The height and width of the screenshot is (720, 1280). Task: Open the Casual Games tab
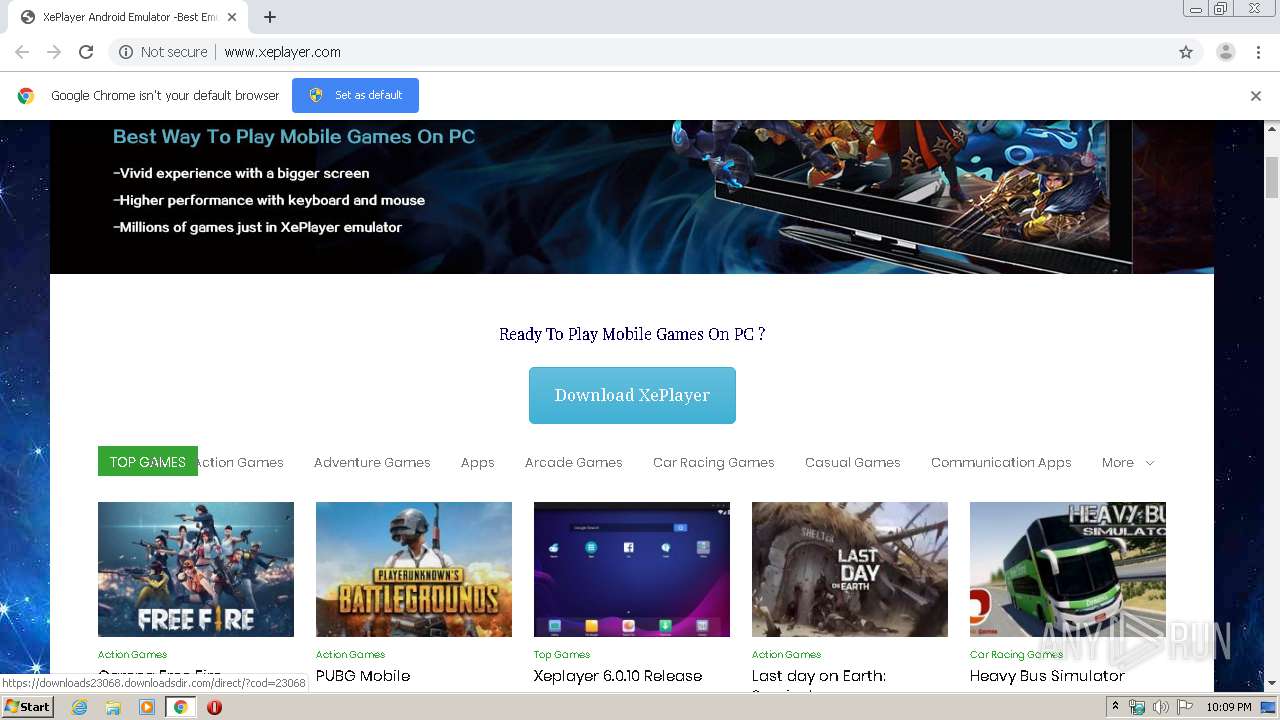tap(853, 462)
